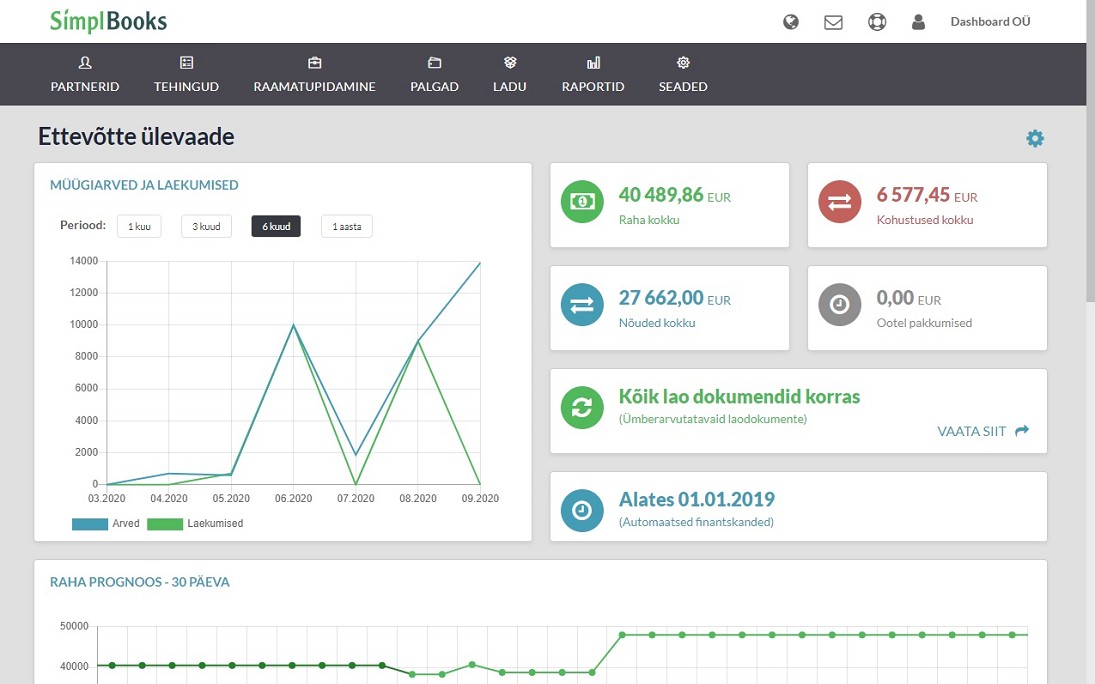The height and width of the screenshot is (684, 1095).
Task: Click the SimplBooks logo
Action: [x=108, y=21]
